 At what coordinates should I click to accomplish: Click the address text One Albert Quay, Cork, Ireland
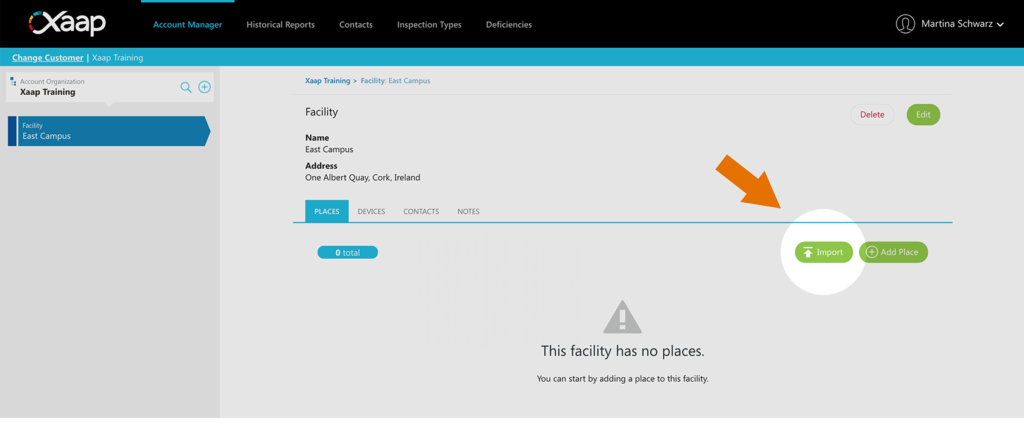[x=362, y=177]
